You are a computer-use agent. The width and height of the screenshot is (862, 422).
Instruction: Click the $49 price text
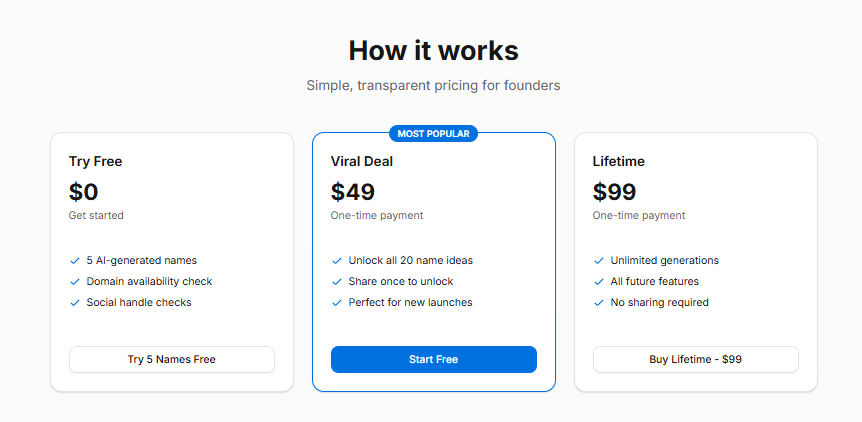coord(352,192)
